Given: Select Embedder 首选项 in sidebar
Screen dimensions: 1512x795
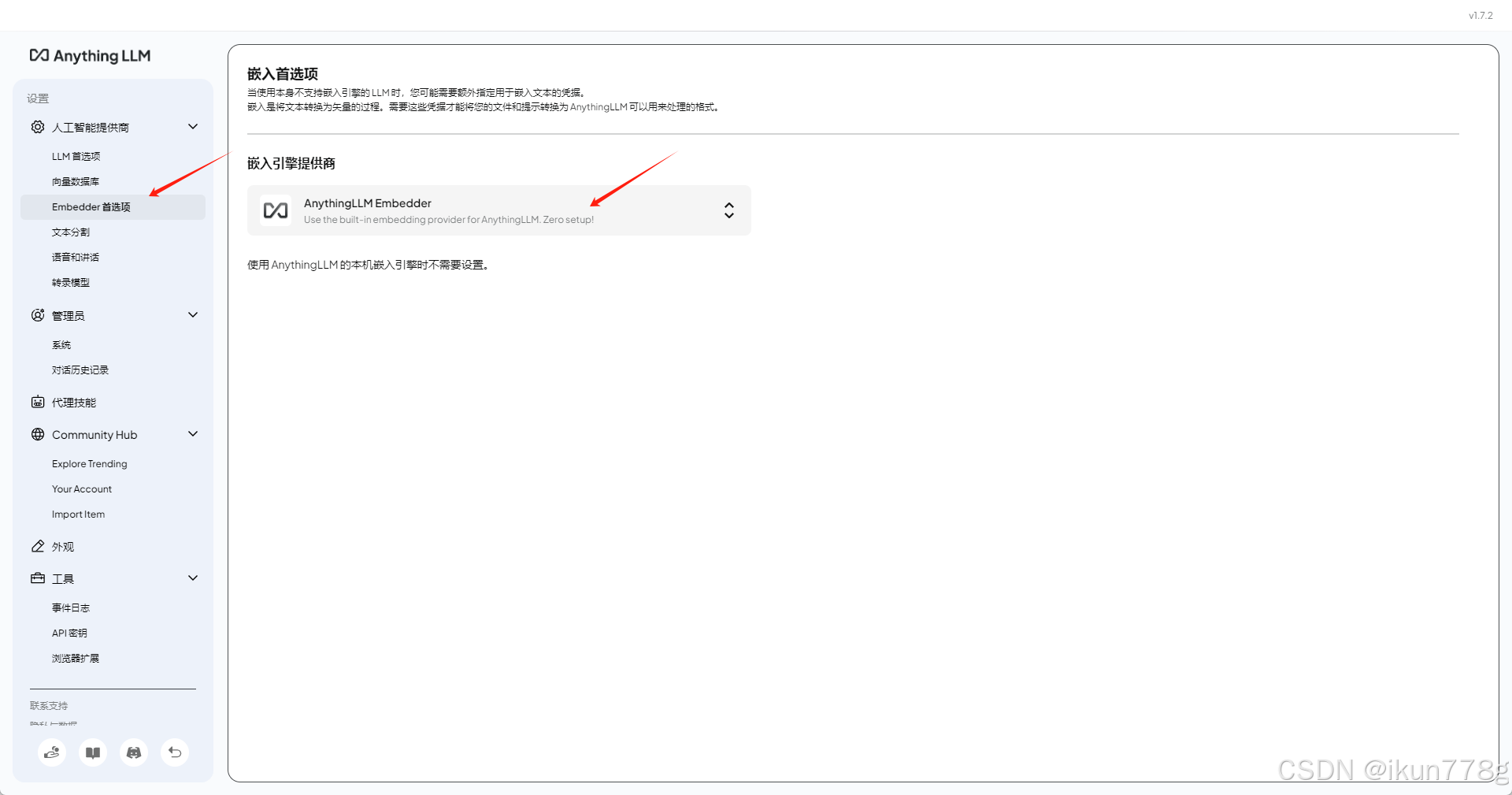Looking at the screenshot, I should [113, 207].
